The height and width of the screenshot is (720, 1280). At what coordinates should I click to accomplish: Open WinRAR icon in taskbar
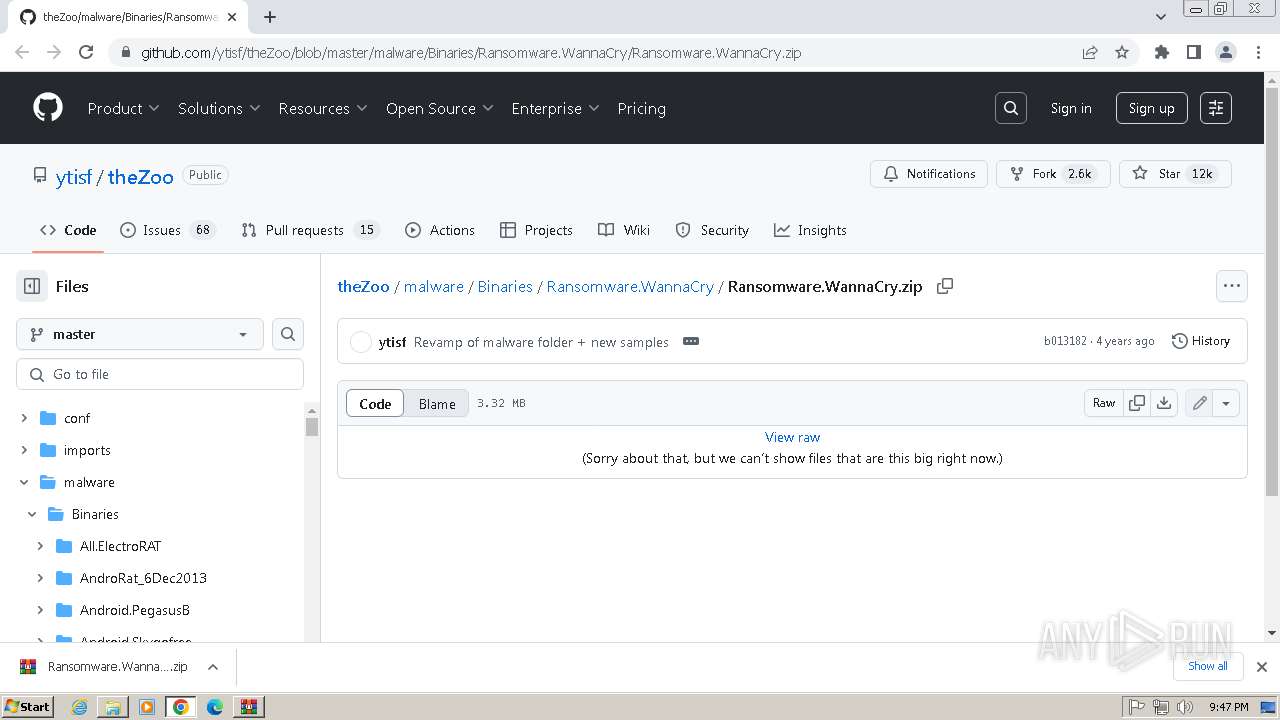pyautogui.click(x=249, y=707)
